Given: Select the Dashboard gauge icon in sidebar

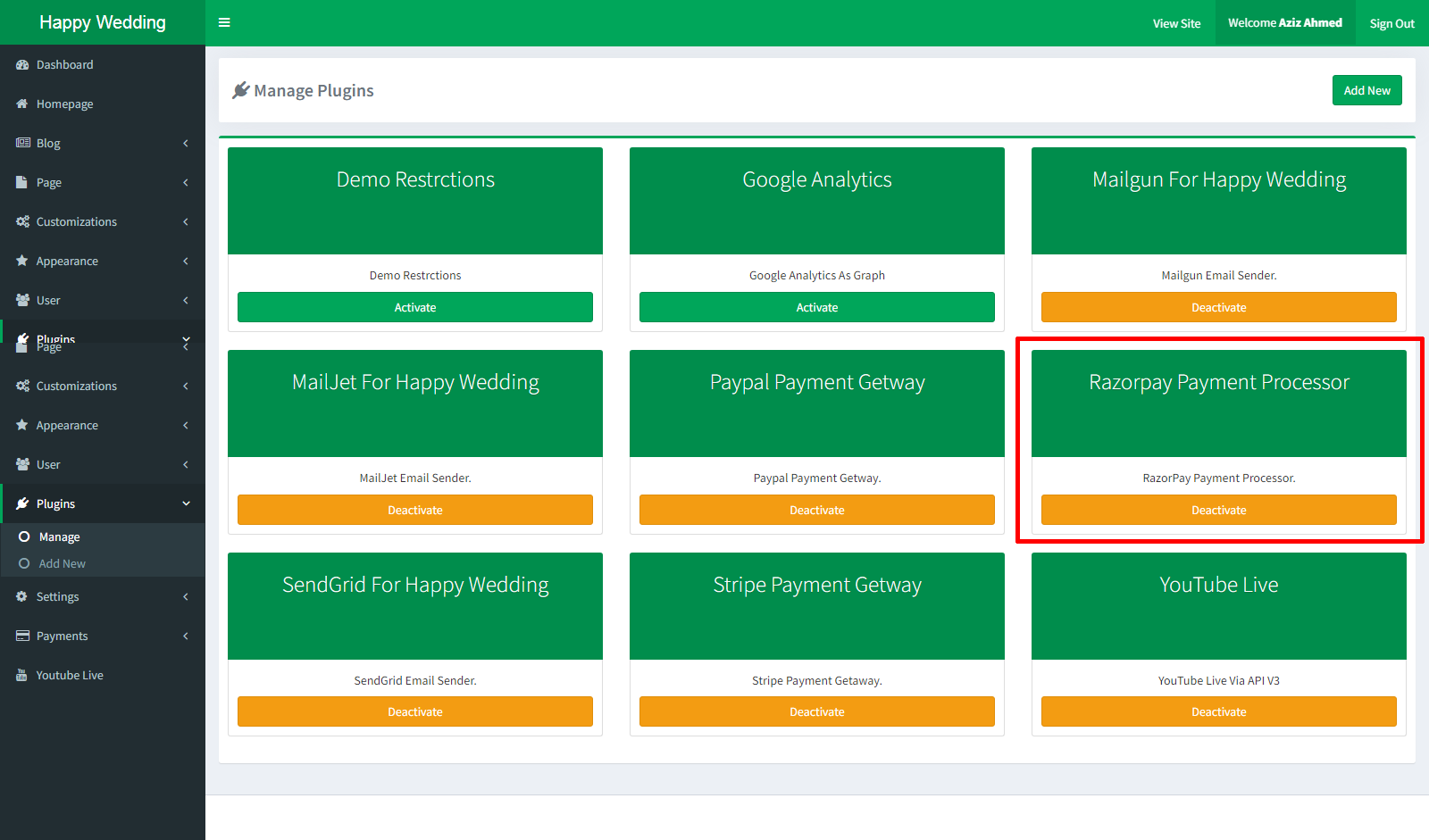Looking at the screenshot, I should [21, 64].
